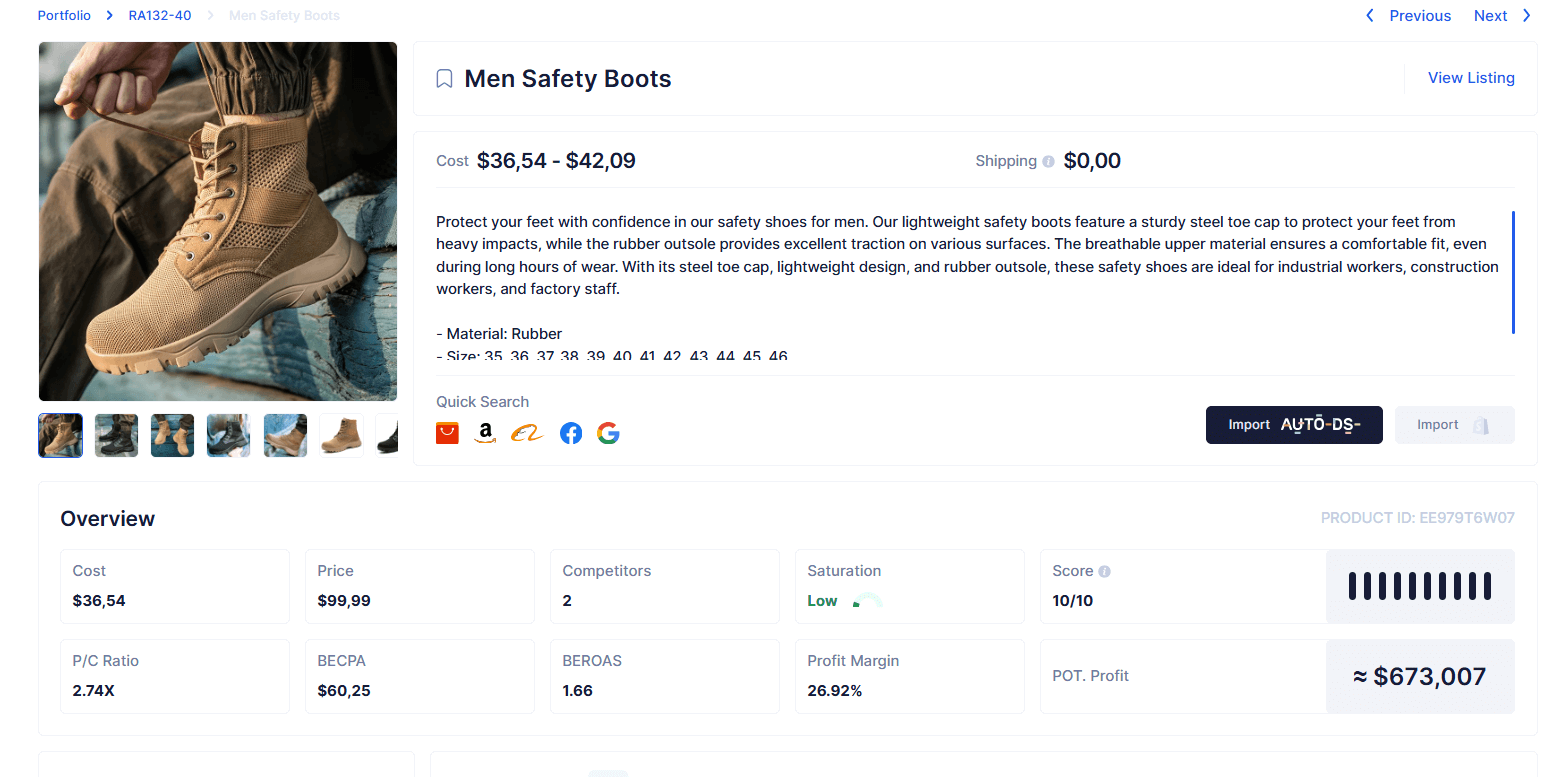Open the RA132-40 breadcrumb link
1554x777 pixels.
click(160, 16)
